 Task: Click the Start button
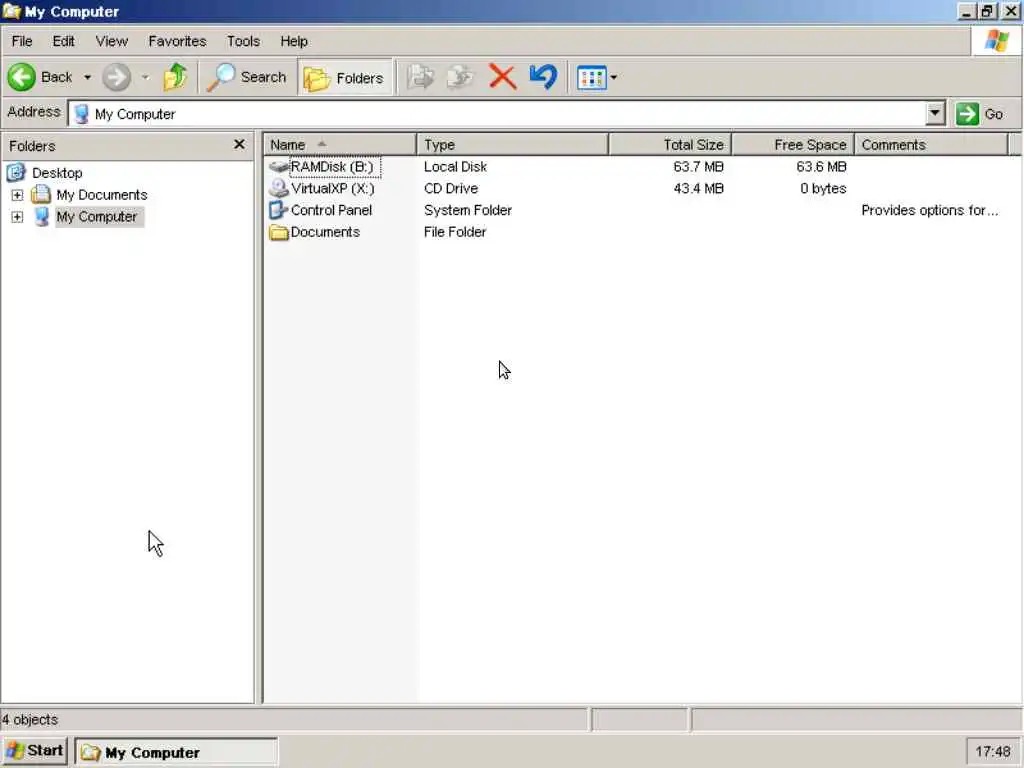(x=35, y=750)
